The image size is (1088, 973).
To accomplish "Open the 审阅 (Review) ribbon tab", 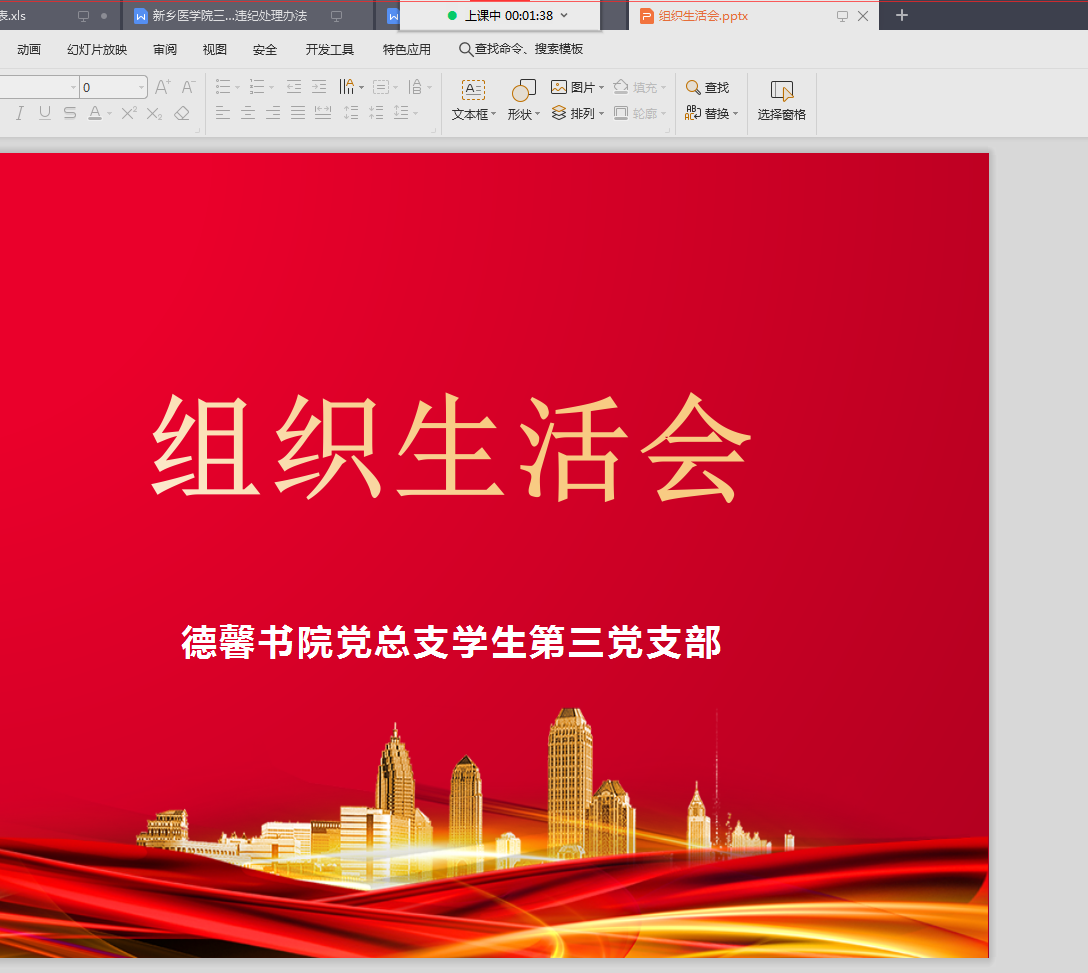I will click(165, 50).
